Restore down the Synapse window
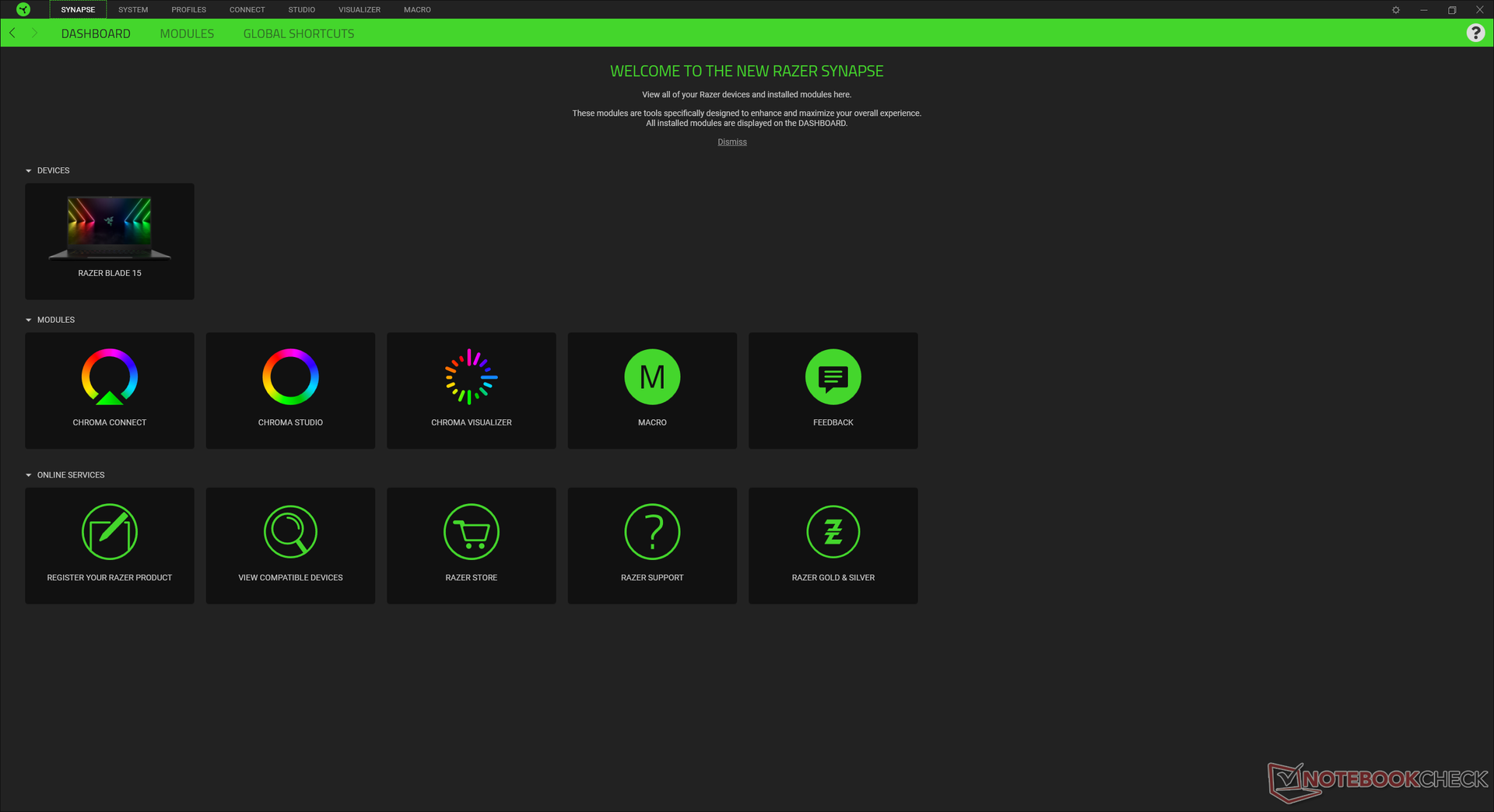The image size is (1494, 812). point(1452,10)
